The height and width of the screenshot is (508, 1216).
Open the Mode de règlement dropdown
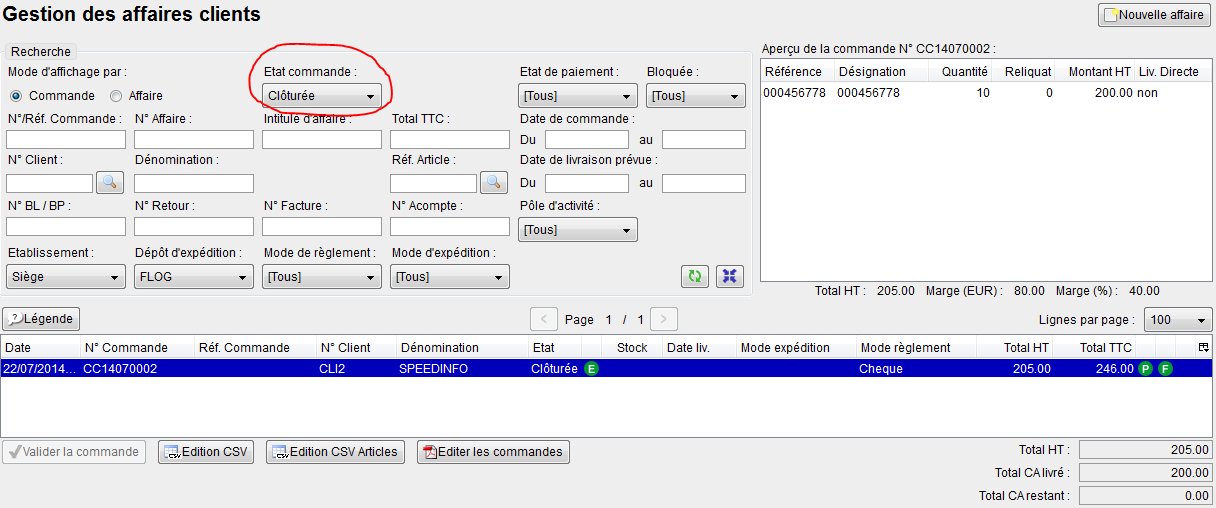tap(322, 276)
